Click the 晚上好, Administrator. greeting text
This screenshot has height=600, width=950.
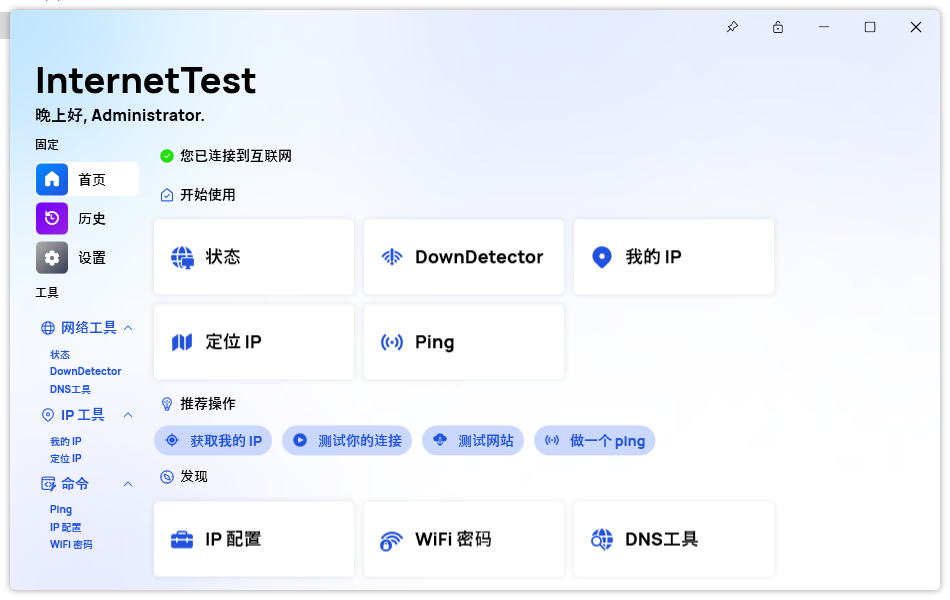[120, 116]
